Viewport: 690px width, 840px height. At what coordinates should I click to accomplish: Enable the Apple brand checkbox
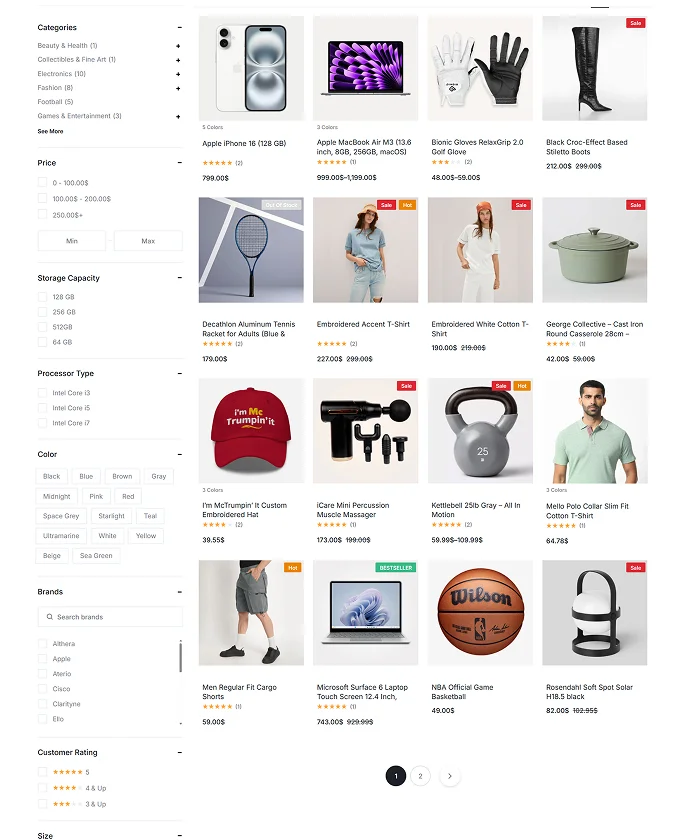(42, 659)
